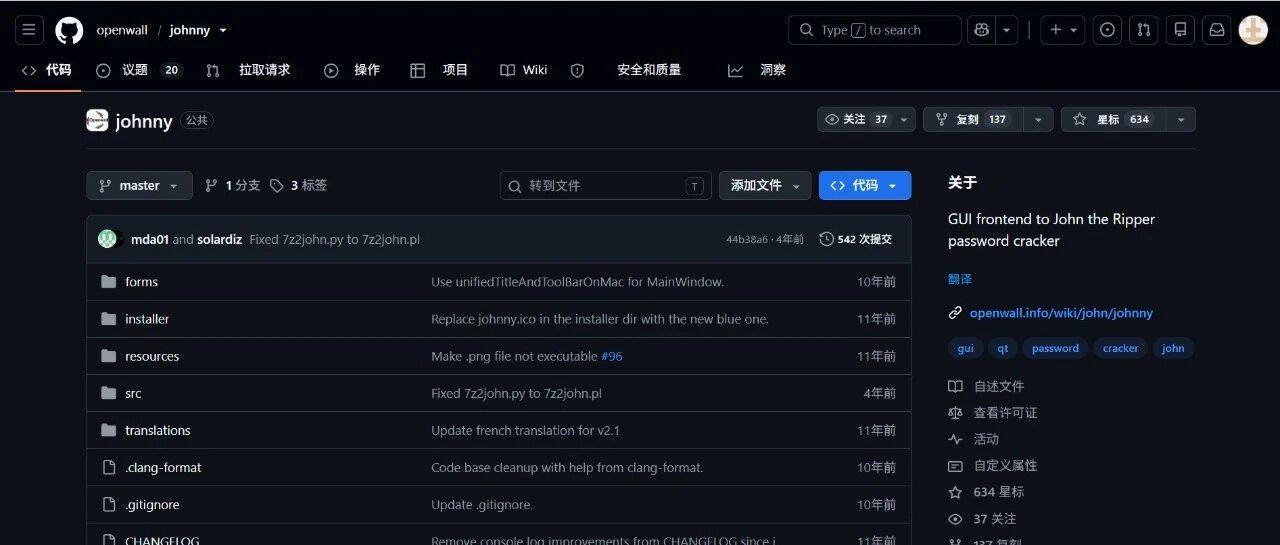Switch to the 拉取请求 tab
The height and width of the screenshot is (545, 1280).
(248, 70)
